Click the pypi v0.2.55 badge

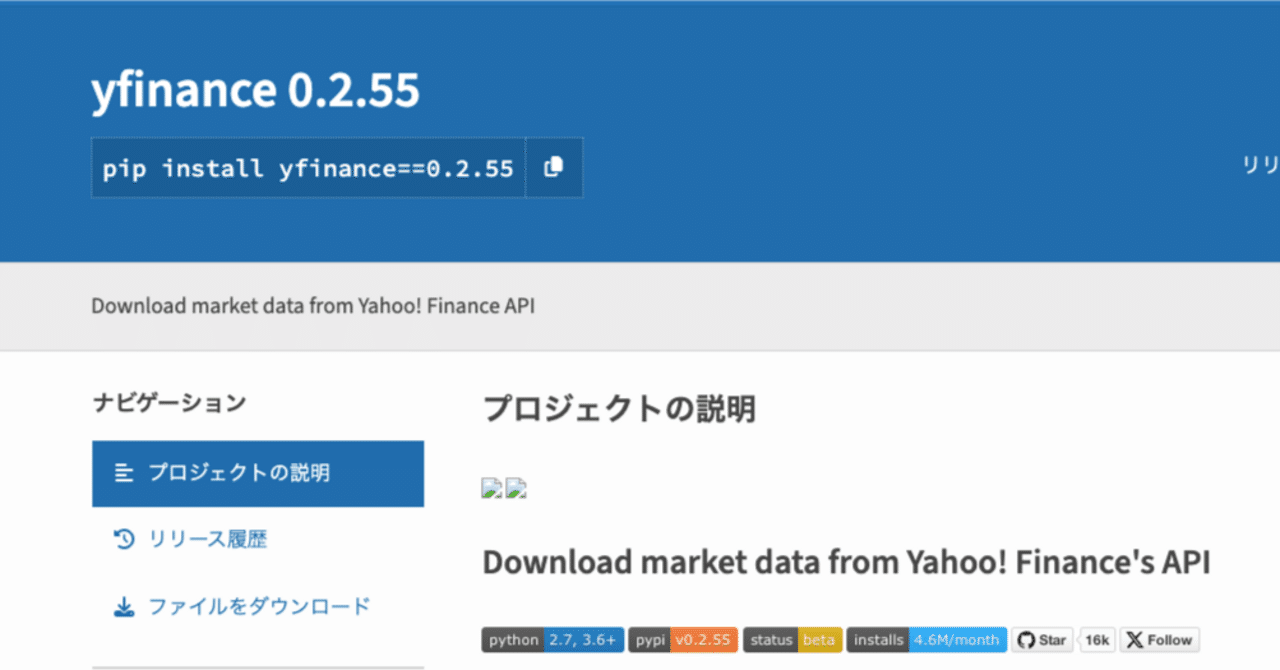[682, 639]
